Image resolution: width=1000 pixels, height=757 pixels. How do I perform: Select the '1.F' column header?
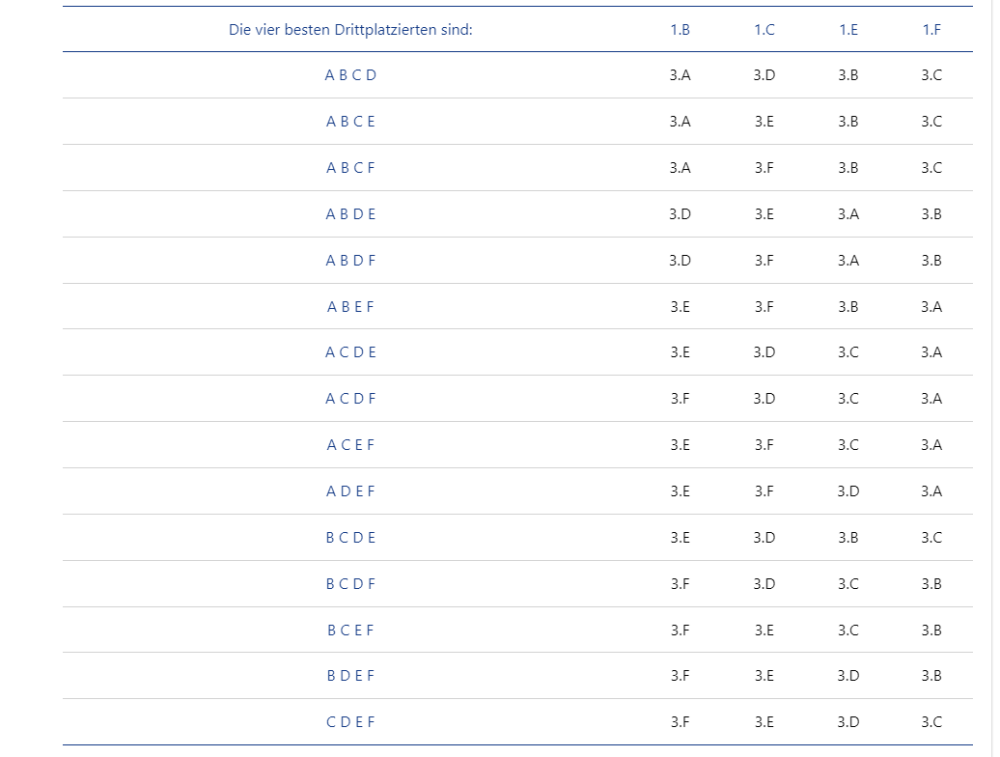pos(931,29)
